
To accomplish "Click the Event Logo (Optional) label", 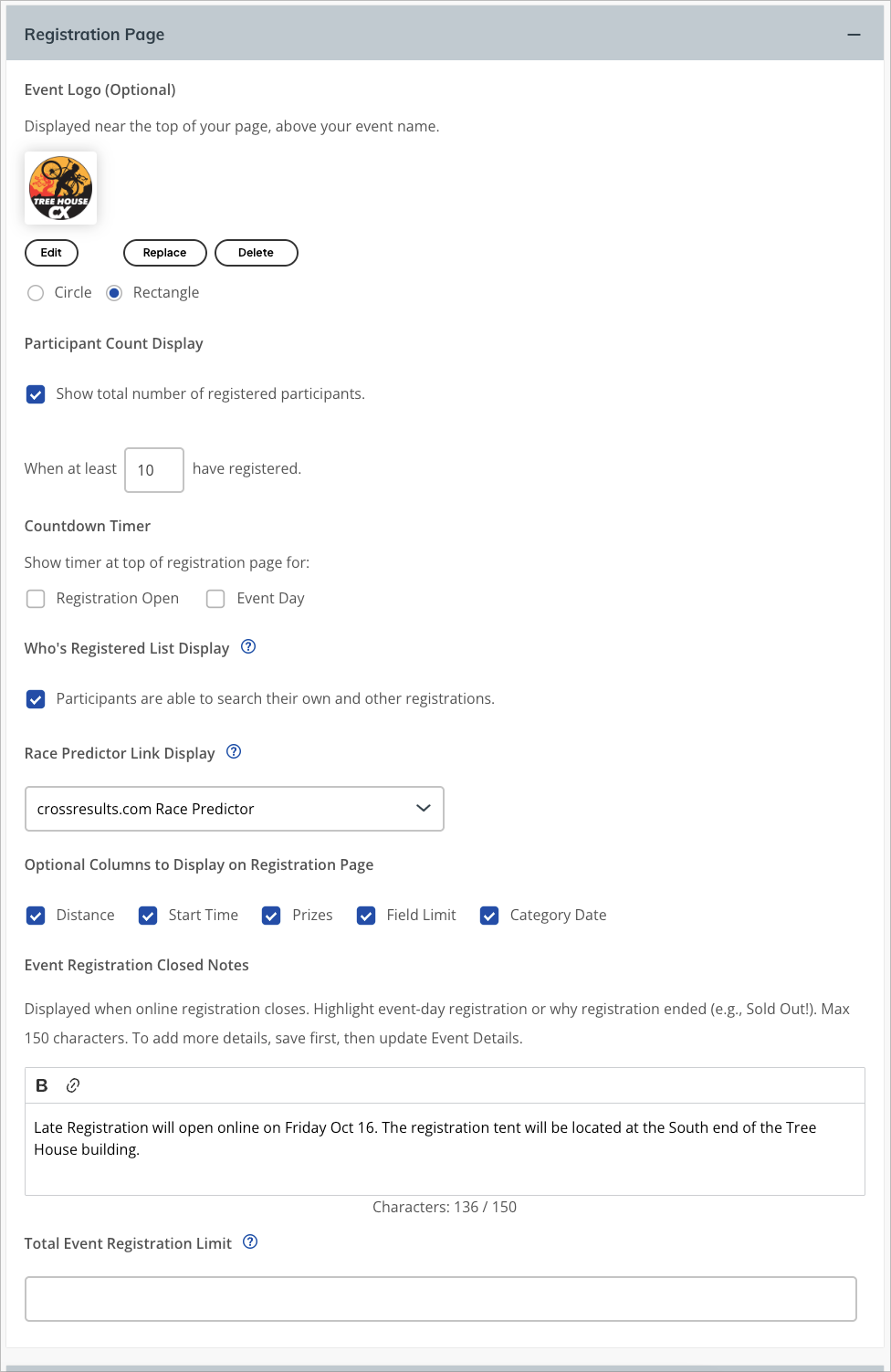I will coord(100,89).
